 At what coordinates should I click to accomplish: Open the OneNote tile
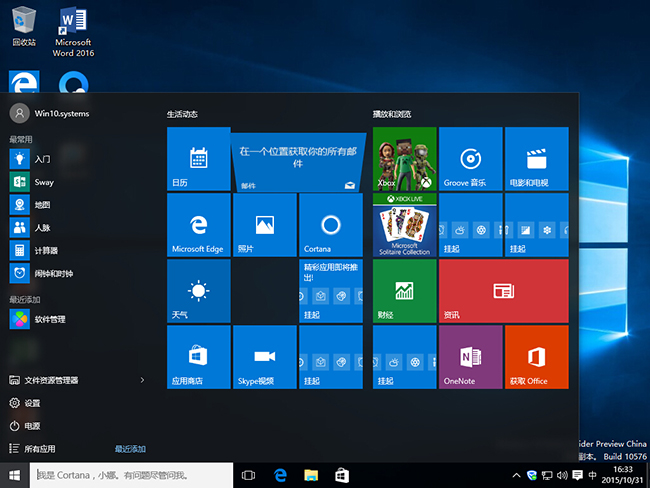point(471,357)
